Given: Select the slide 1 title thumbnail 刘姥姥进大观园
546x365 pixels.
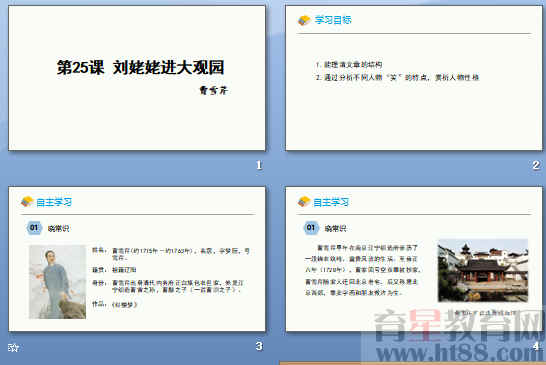Looking at the screenshot, I should point(137,78).
